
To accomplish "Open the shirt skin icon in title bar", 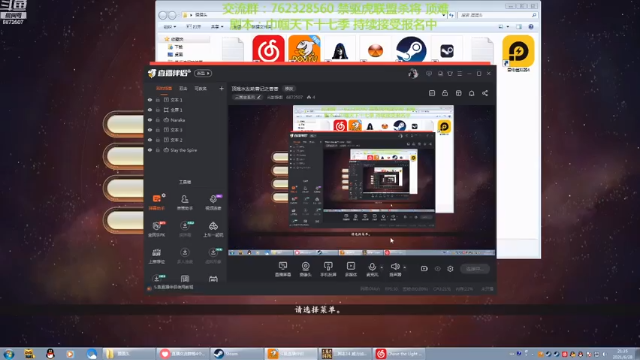I will pos(450,73).
